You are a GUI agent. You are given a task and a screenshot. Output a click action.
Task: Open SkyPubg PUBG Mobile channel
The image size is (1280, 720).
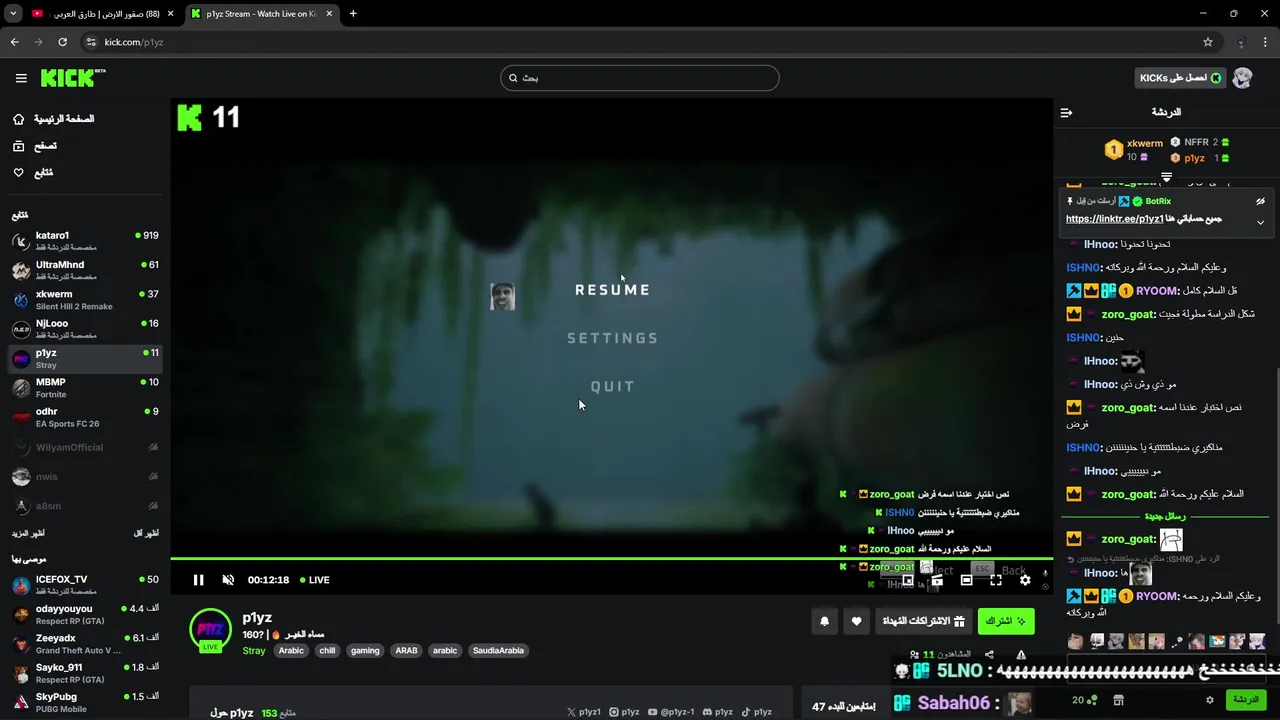pyautogui.click(x=85, y=702)
